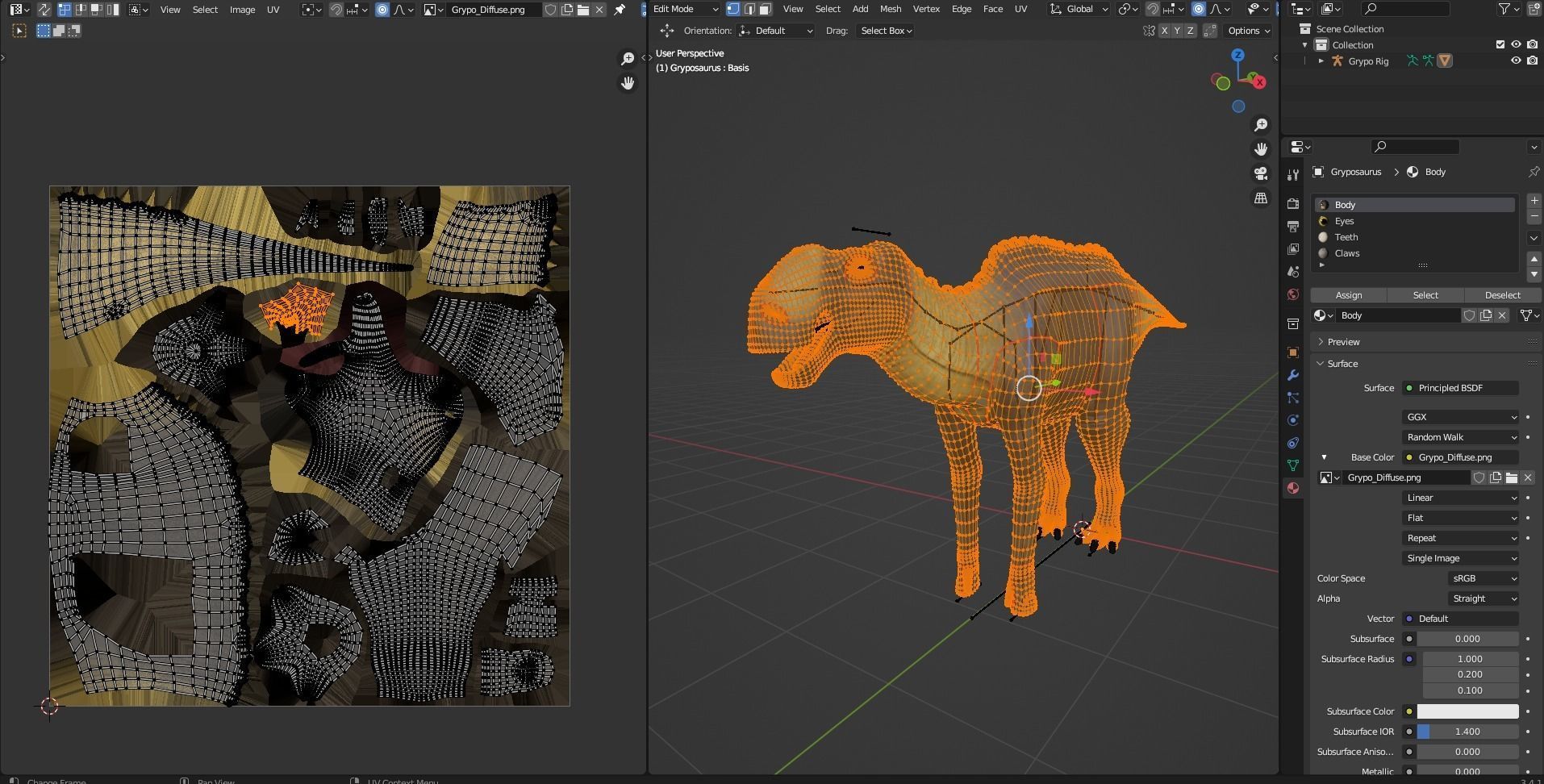
Task: Toggle proportional editing in 3D viewport
Action: [x=1199, y=9]
